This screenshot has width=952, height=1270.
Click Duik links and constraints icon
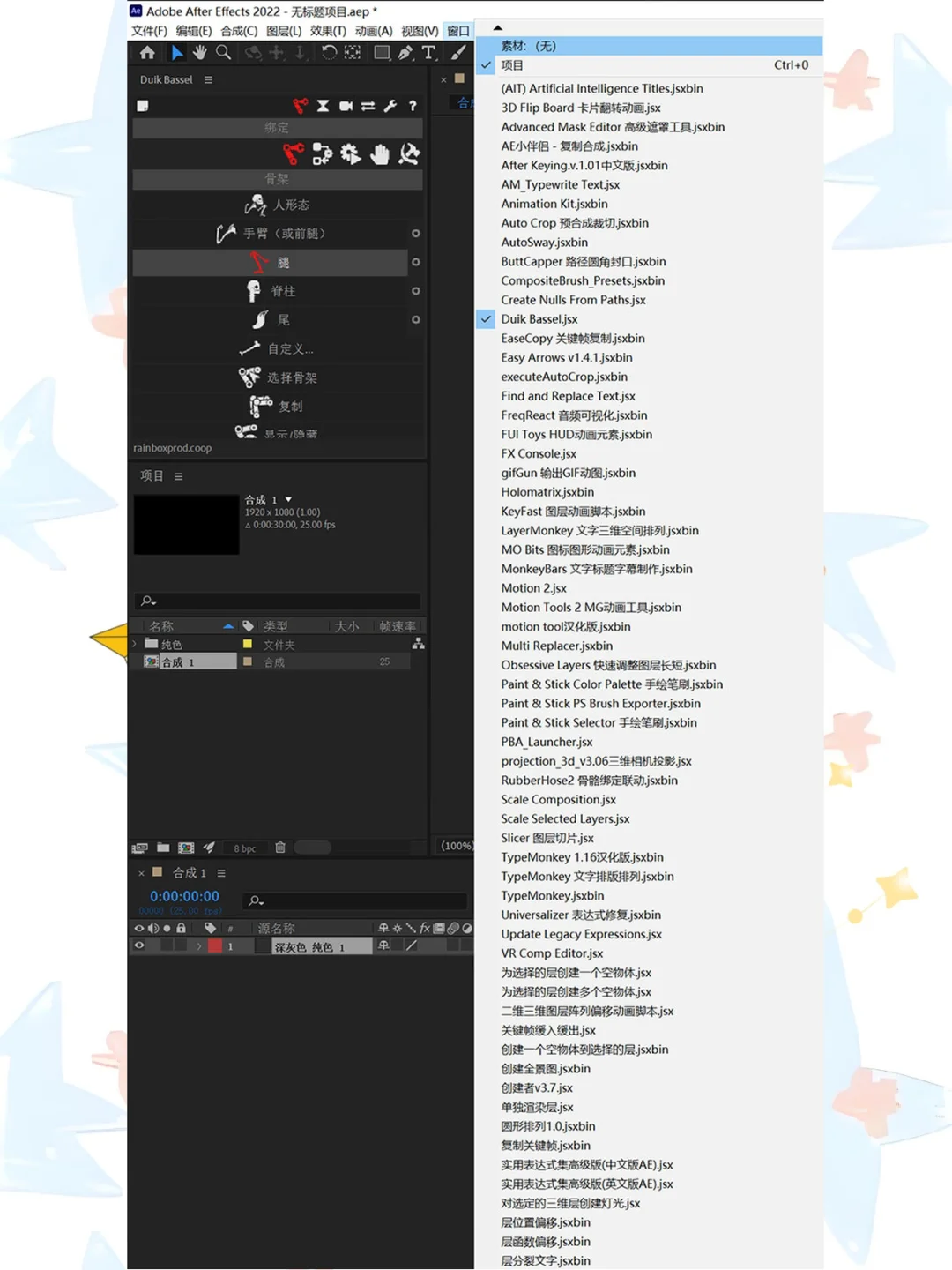click(323, 154)
